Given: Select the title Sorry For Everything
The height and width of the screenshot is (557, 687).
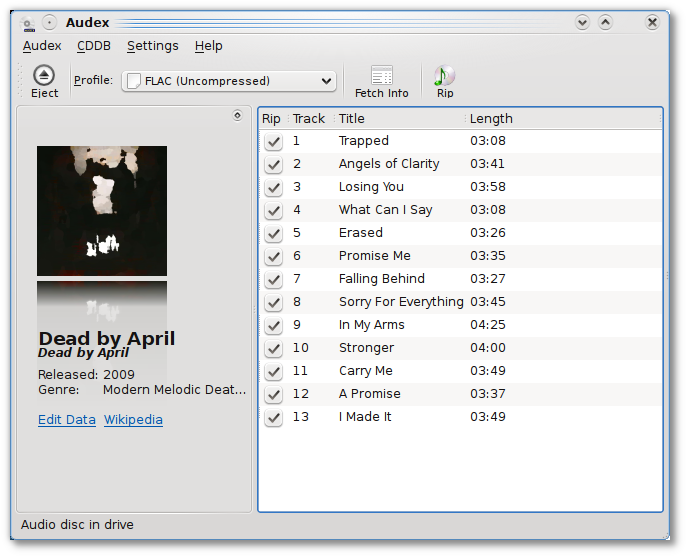Looking at the screenshot, I should click(x=401, y=302).
